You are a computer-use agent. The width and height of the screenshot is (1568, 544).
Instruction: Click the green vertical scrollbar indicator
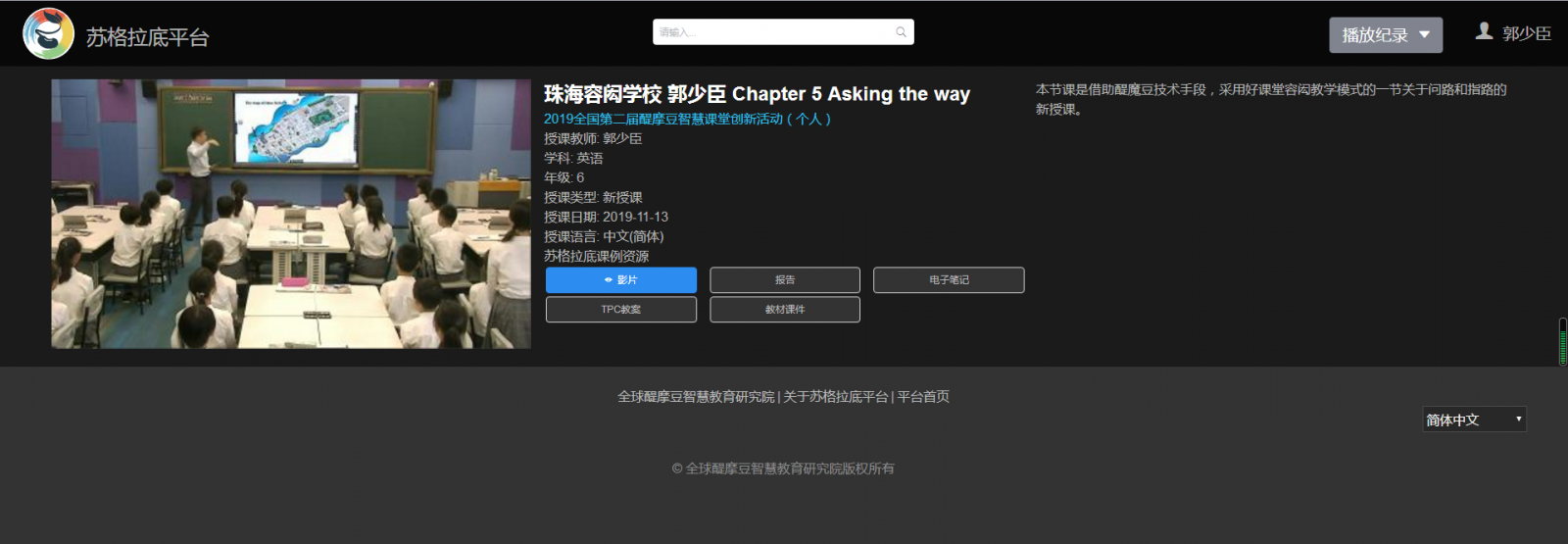1562,342
